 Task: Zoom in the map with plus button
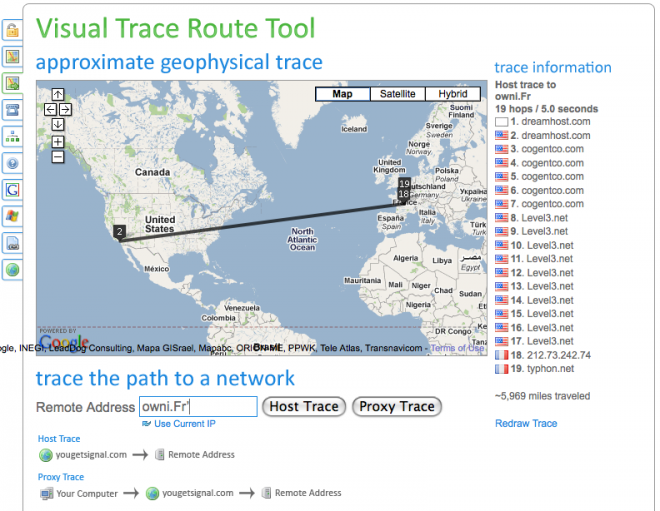pos(57,142)
